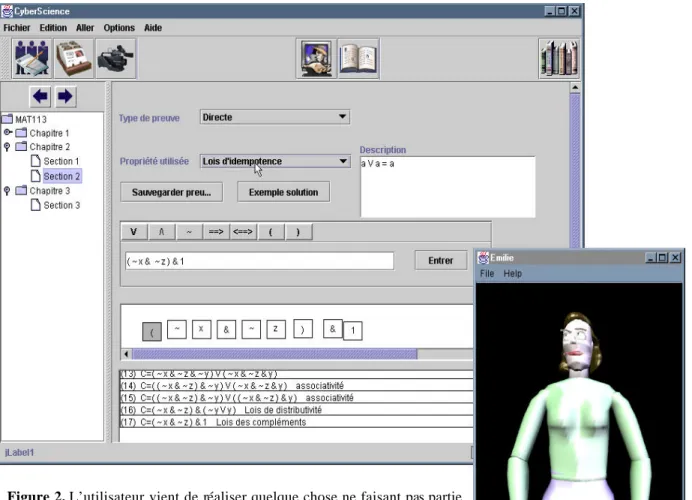Open the open book toolbar icon
The width and height of the screenshot is (692, 500).
click(x=359, y=58)
